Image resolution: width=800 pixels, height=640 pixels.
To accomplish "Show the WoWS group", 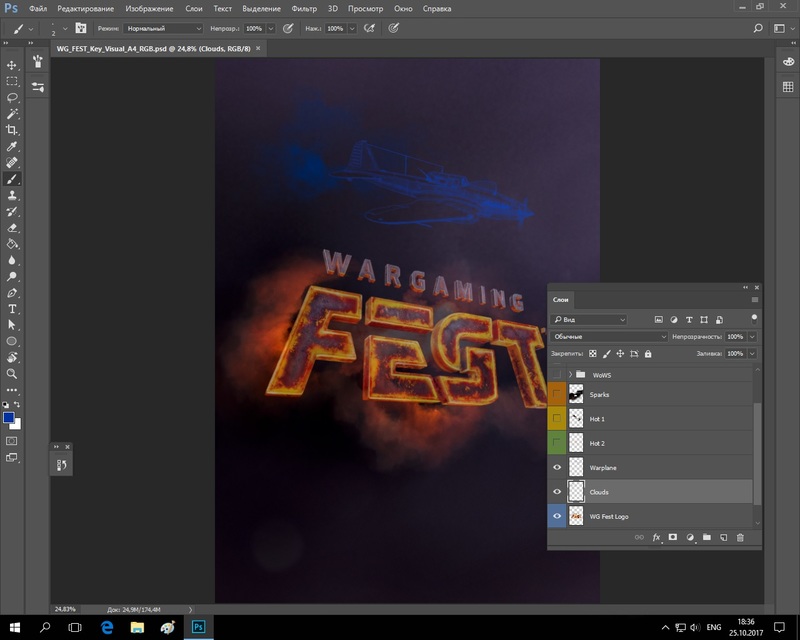I will coord(557,375).
